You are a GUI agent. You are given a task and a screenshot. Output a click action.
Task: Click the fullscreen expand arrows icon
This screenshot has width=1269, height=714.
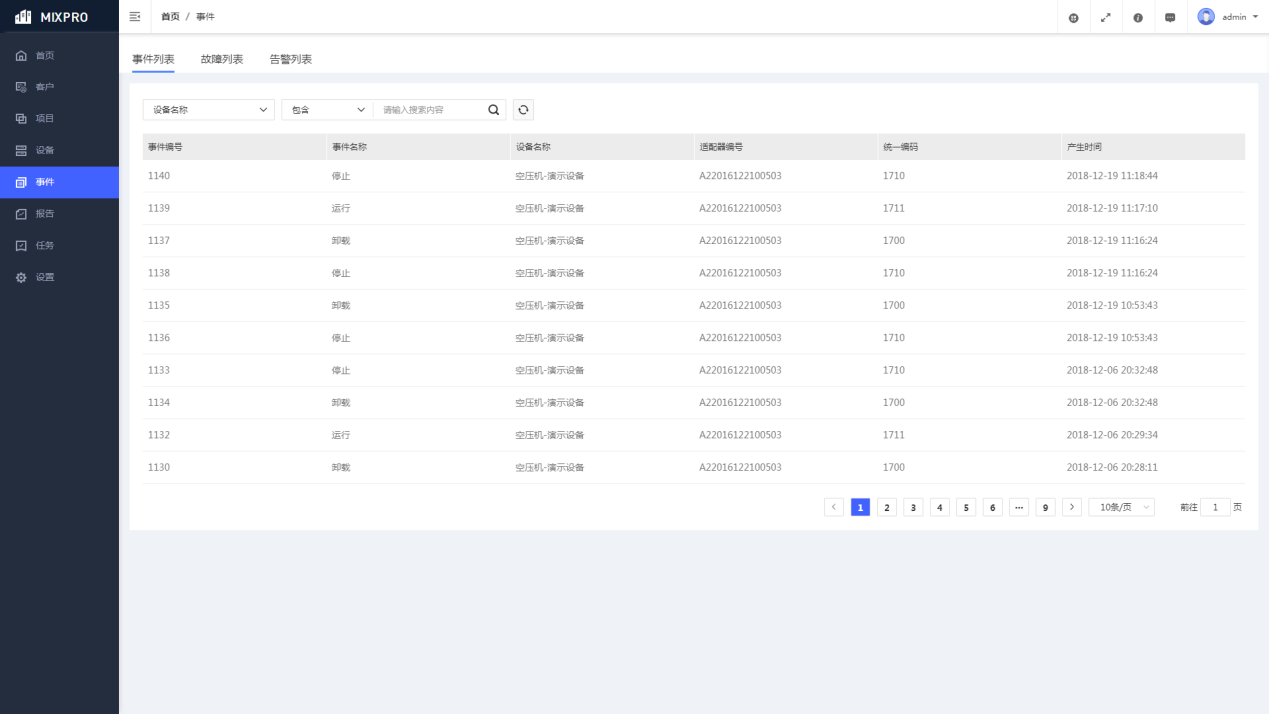pyautogui.click(x=1105, y=17)
